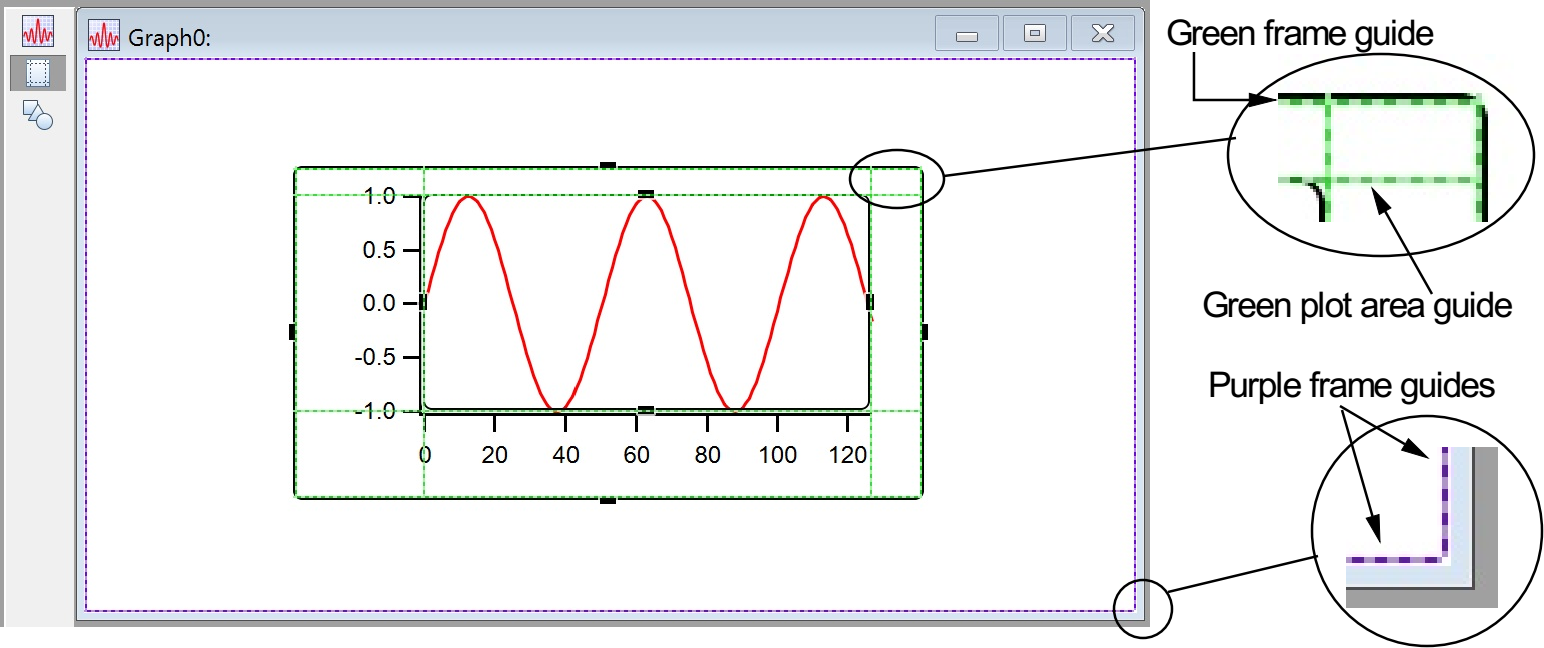Viewport: 1544px width, 648px height.
Task: Click the left-middle handle of the graph frame
Action: 292,332
